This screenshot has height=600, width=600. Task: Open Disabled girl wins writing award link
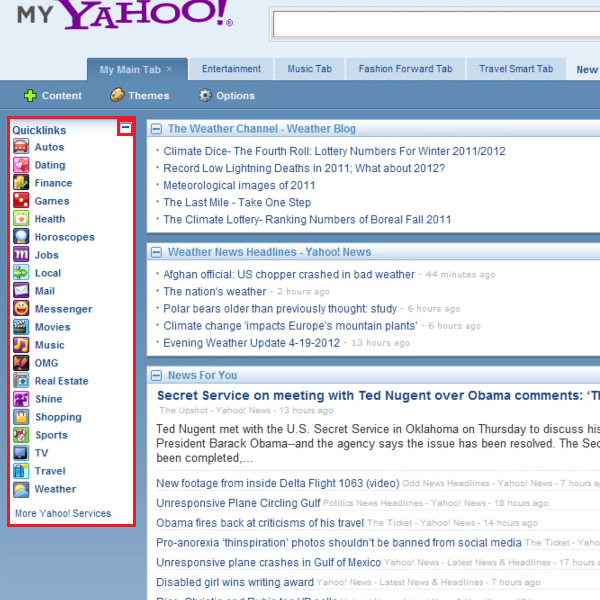(235, 582)
